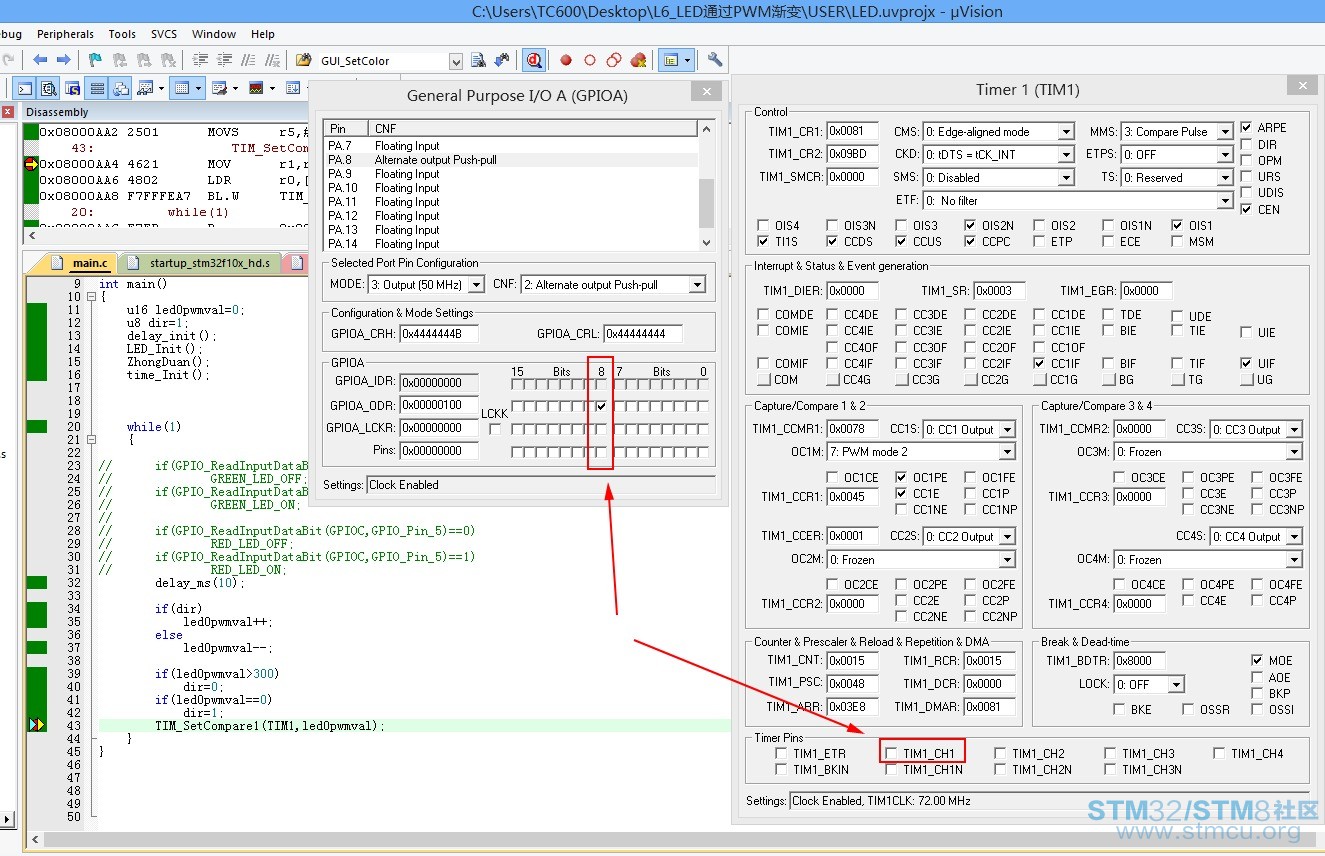Open the OC1M PWM mode 2 dropdown
1325x856 pixels.
pos(921,452)
